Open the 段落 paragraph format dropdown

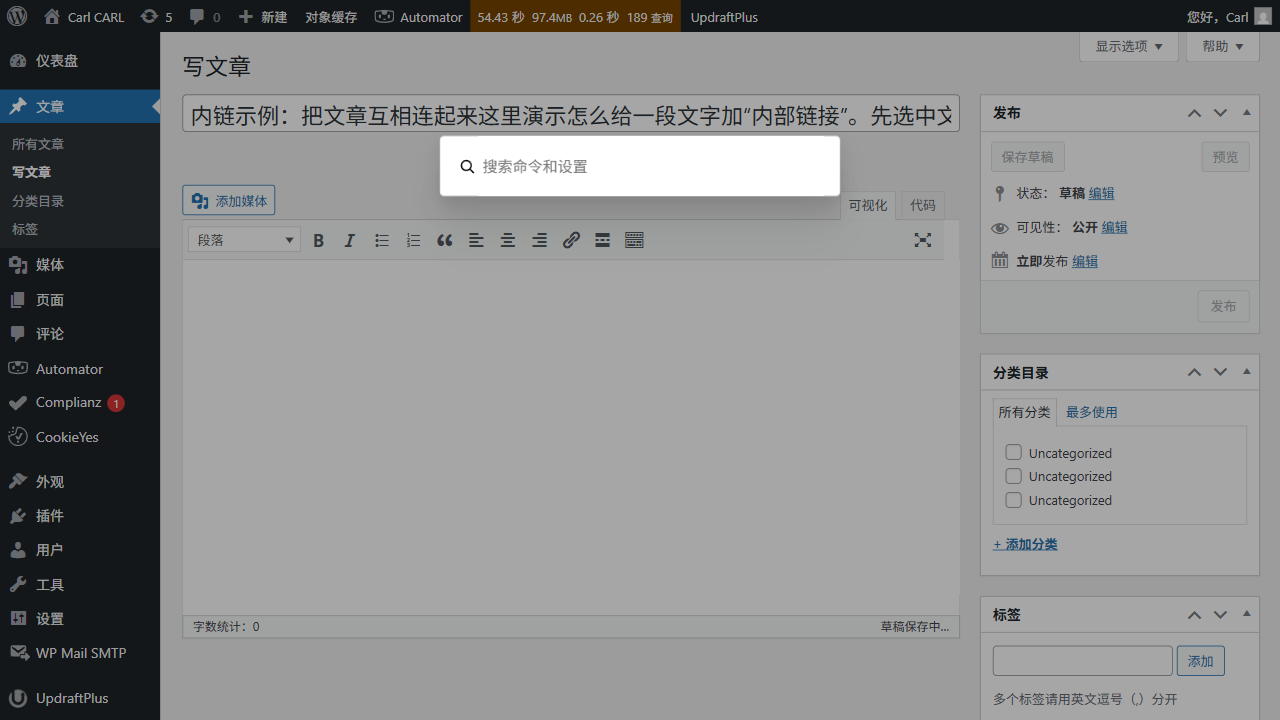click(243, 239)
